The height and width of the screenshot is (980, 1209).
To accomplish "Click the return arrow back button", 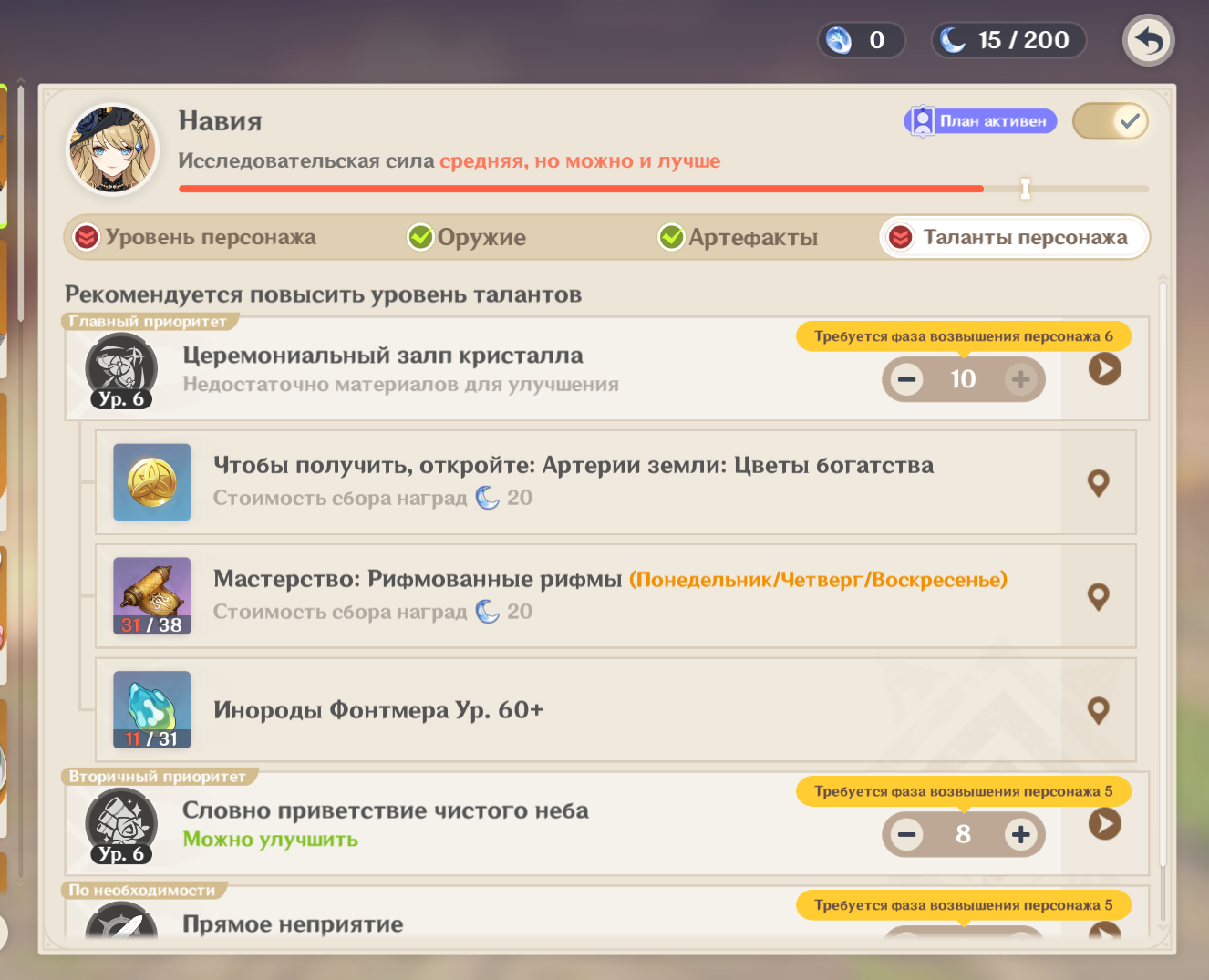I will pos(1148,41).
